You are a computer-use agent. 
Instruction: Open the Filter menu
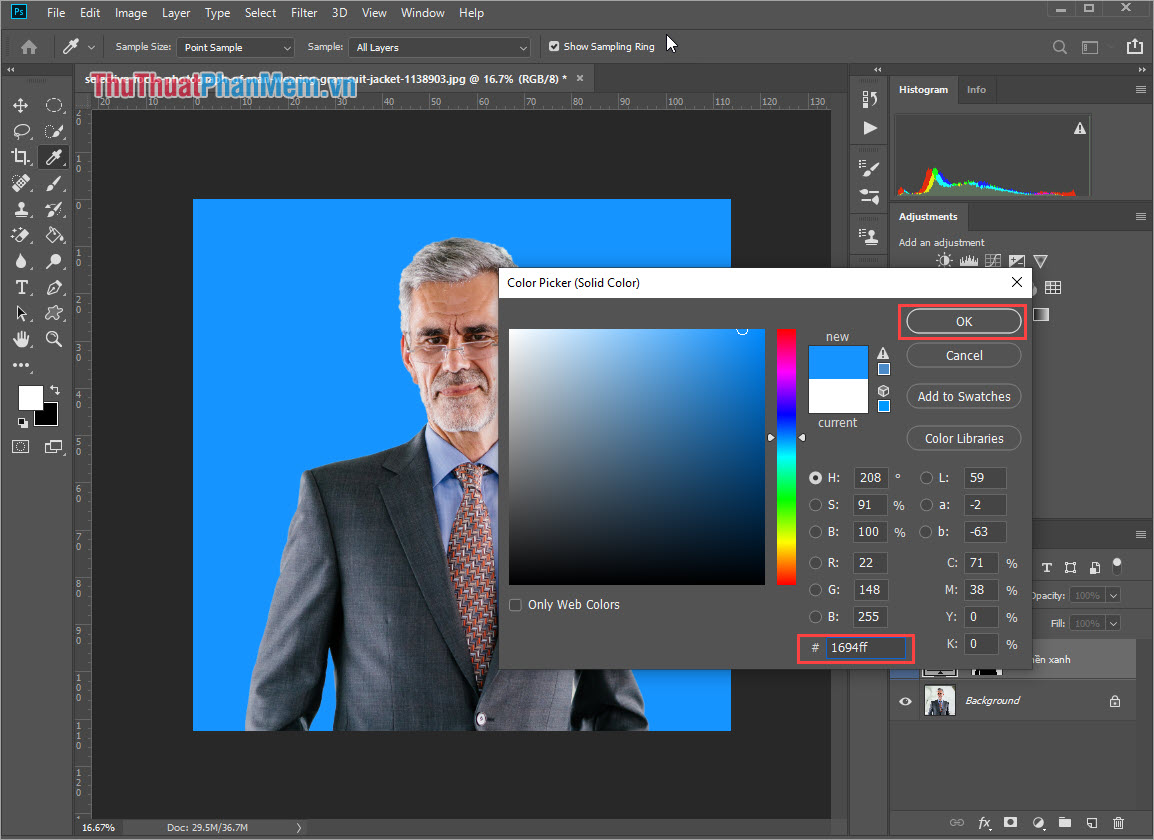pos(304,13)
